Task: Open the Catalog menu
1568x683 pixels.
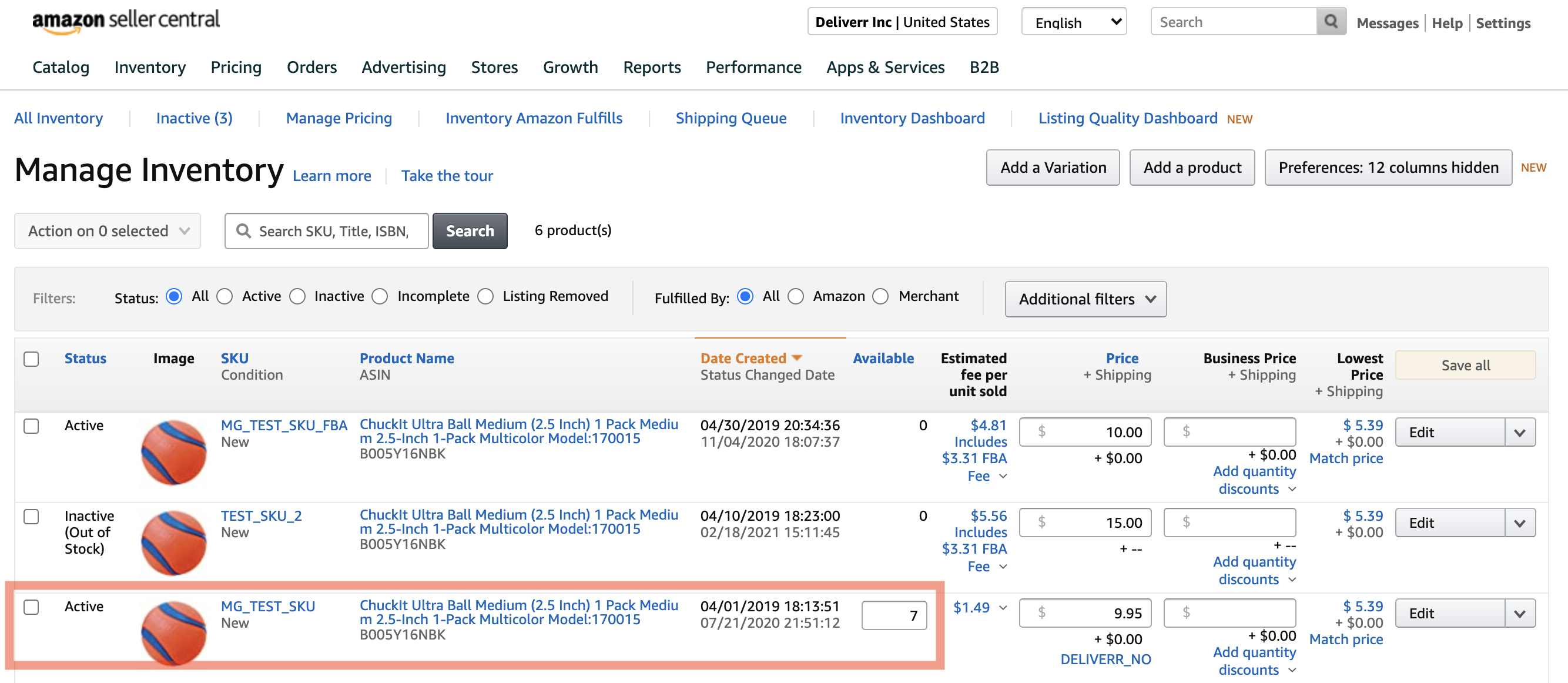Action: click(x=61, y=67)
